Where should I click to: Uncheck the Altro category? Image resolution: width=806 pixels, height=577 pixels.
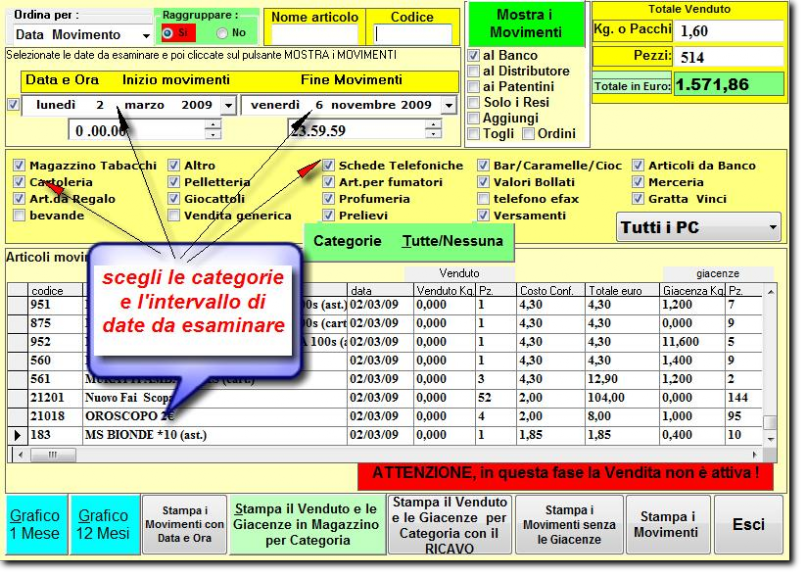(174, 165)
